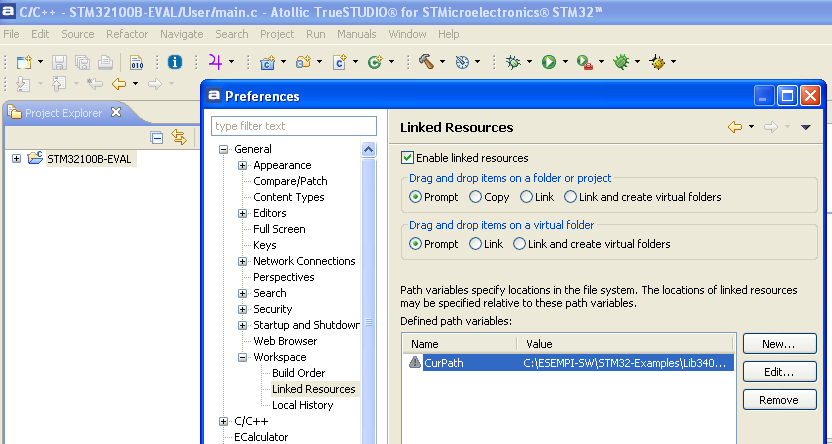The width and height of the screenshot is (832, 444).
Task: Close the Project Explorer view tab
Action: coord(116,112)
